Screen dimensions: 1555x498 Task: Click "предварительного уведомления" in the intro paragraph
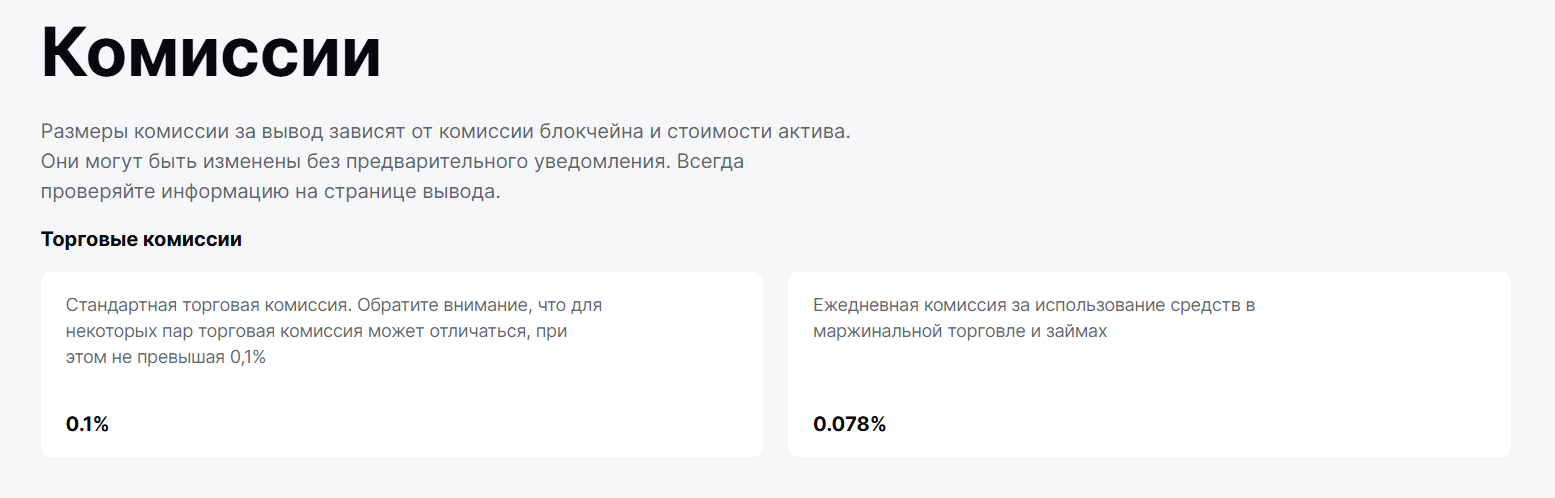[x=520, y=162]
